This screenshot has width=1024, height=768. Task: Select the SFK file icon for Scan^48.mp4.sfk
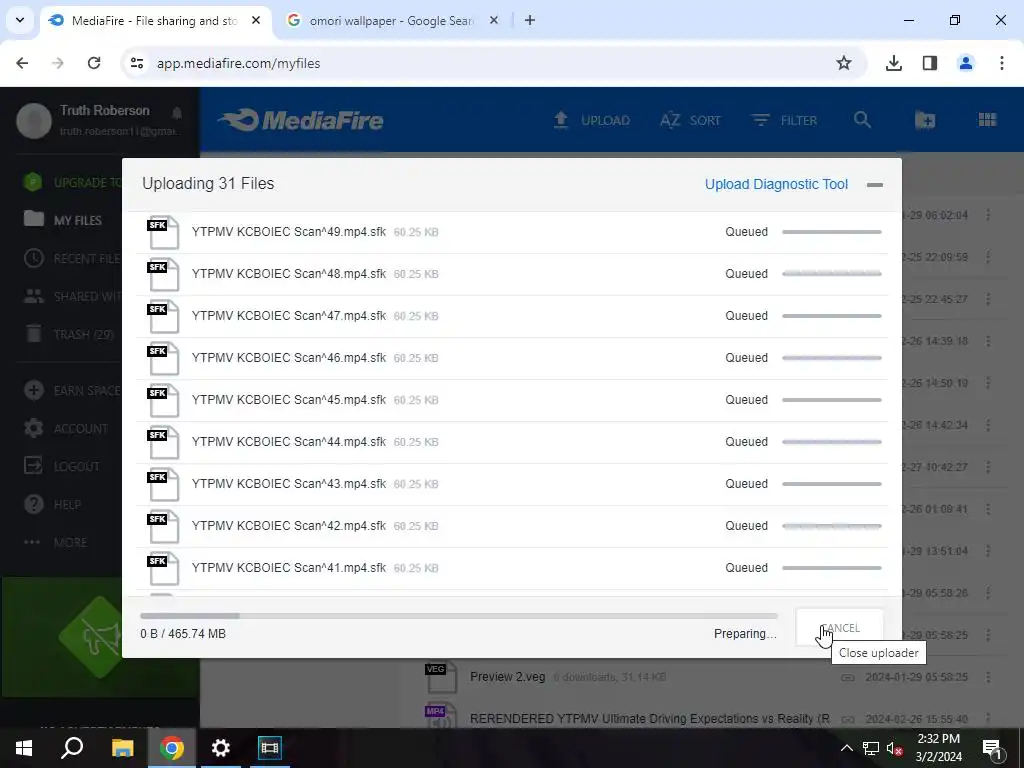(x=163, y=274)
